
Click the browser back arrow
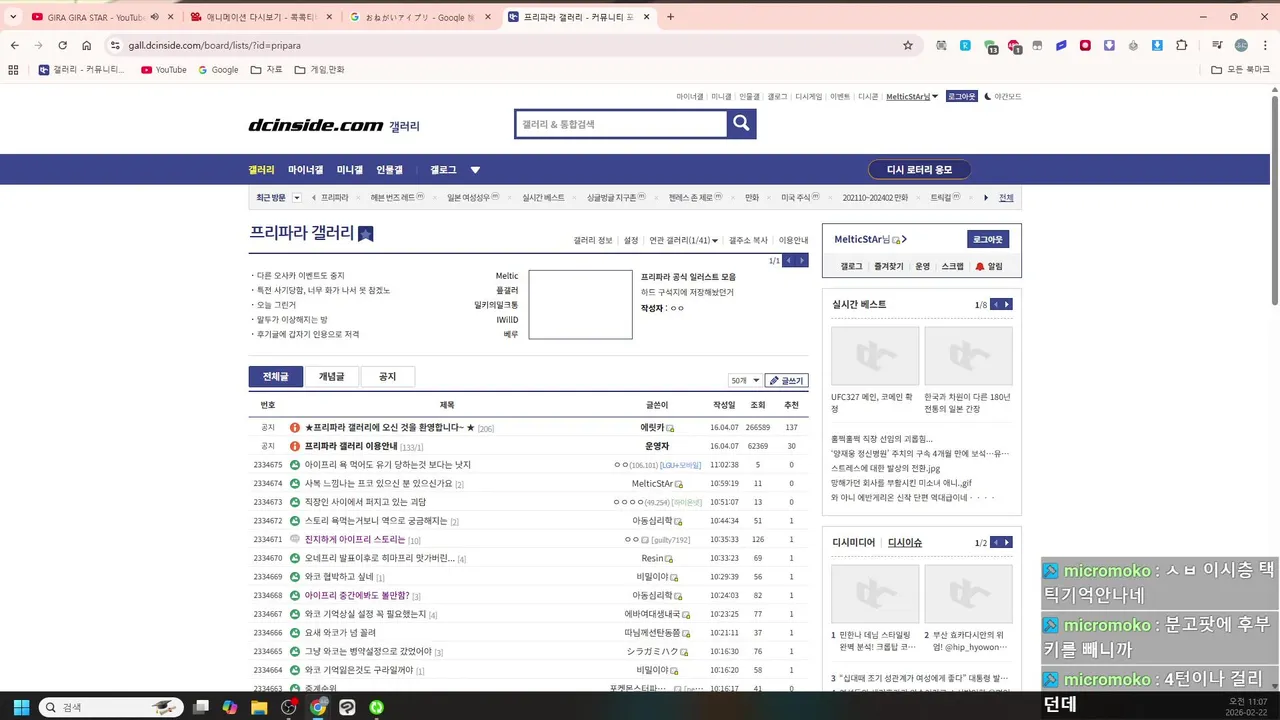click(14, 45)
